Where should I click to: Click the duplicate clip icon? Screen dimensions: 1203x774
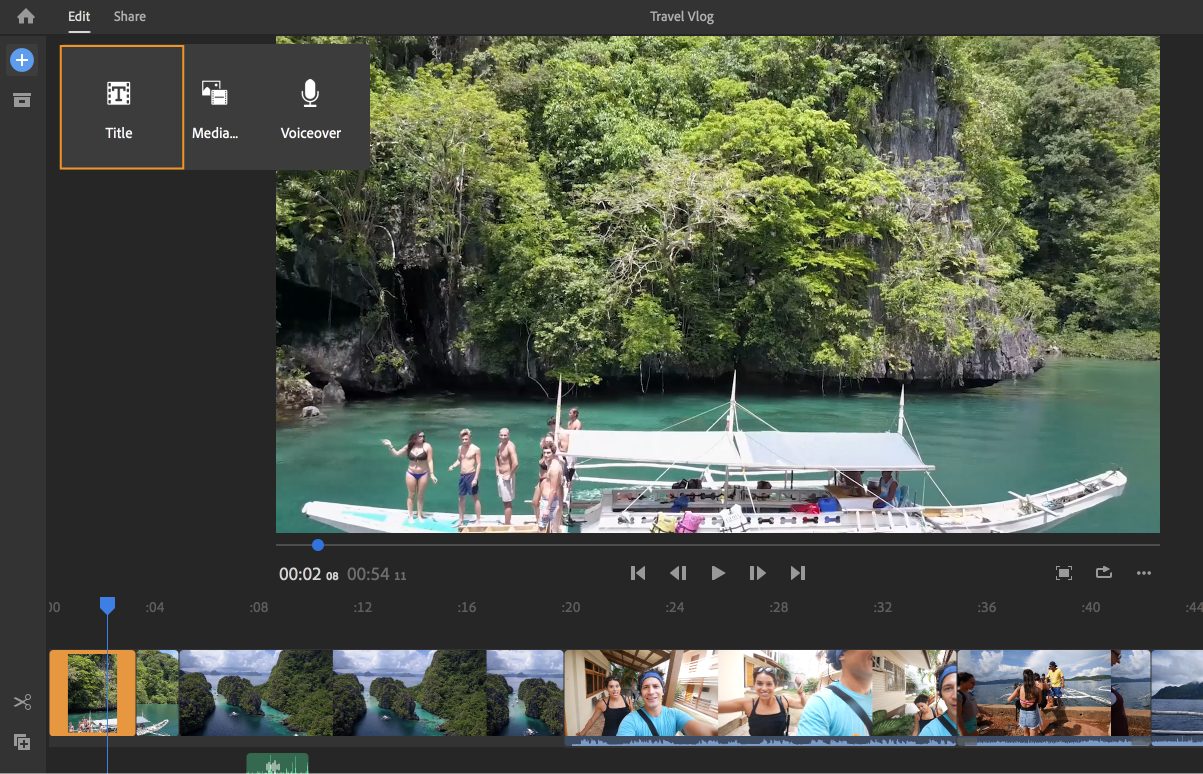click(x=22, y=742)
